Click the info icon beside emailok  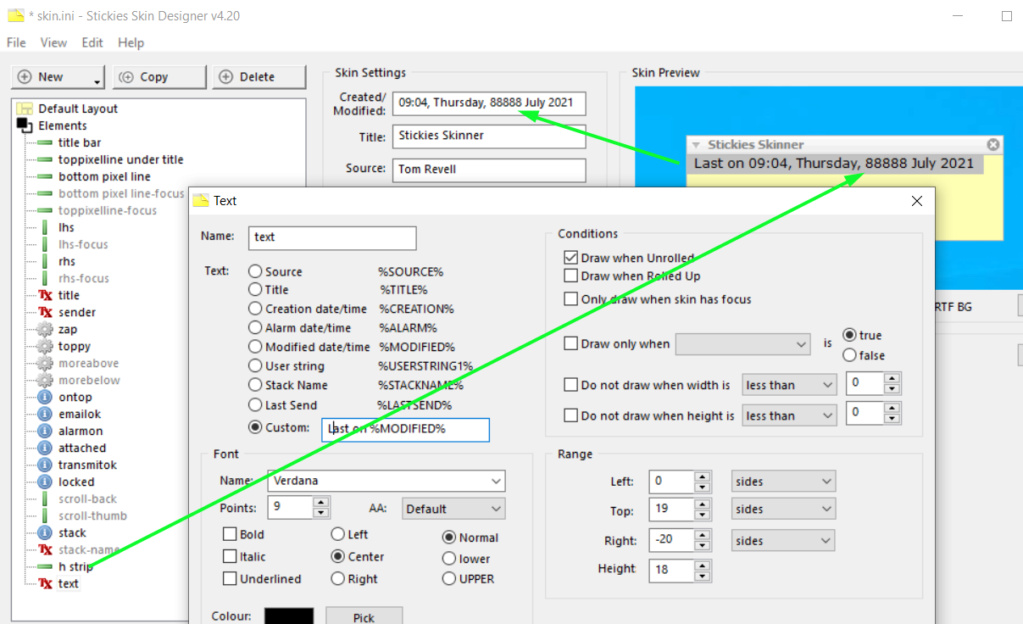(45, 414)
